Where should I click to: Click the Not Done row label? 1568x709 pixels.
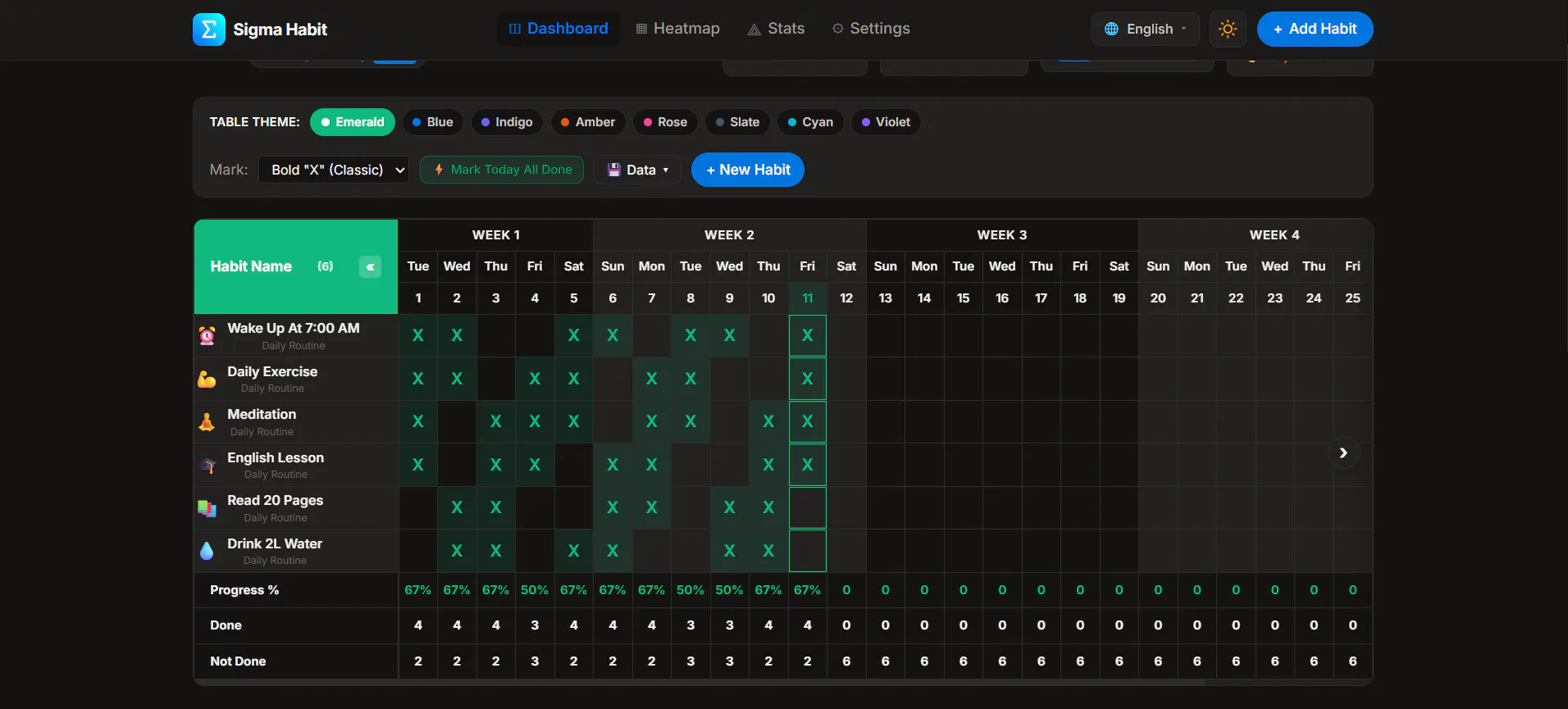click(x=238, y=661)
